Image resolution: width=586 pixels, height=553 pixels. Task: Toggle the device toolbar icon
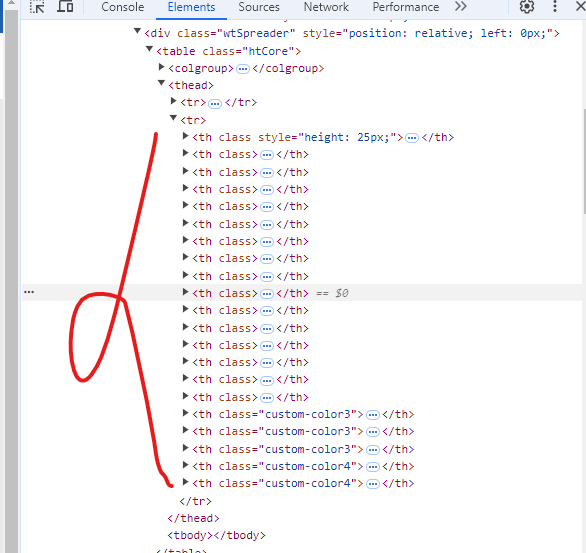pyautogui.click(x=65, y=6)
